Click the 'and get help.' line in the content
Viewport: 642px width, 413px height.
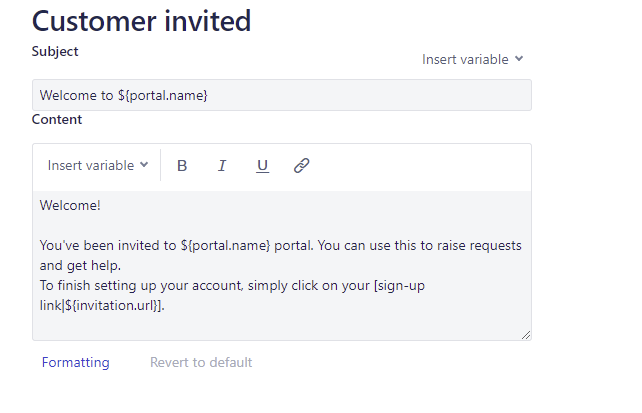[80, 266]
